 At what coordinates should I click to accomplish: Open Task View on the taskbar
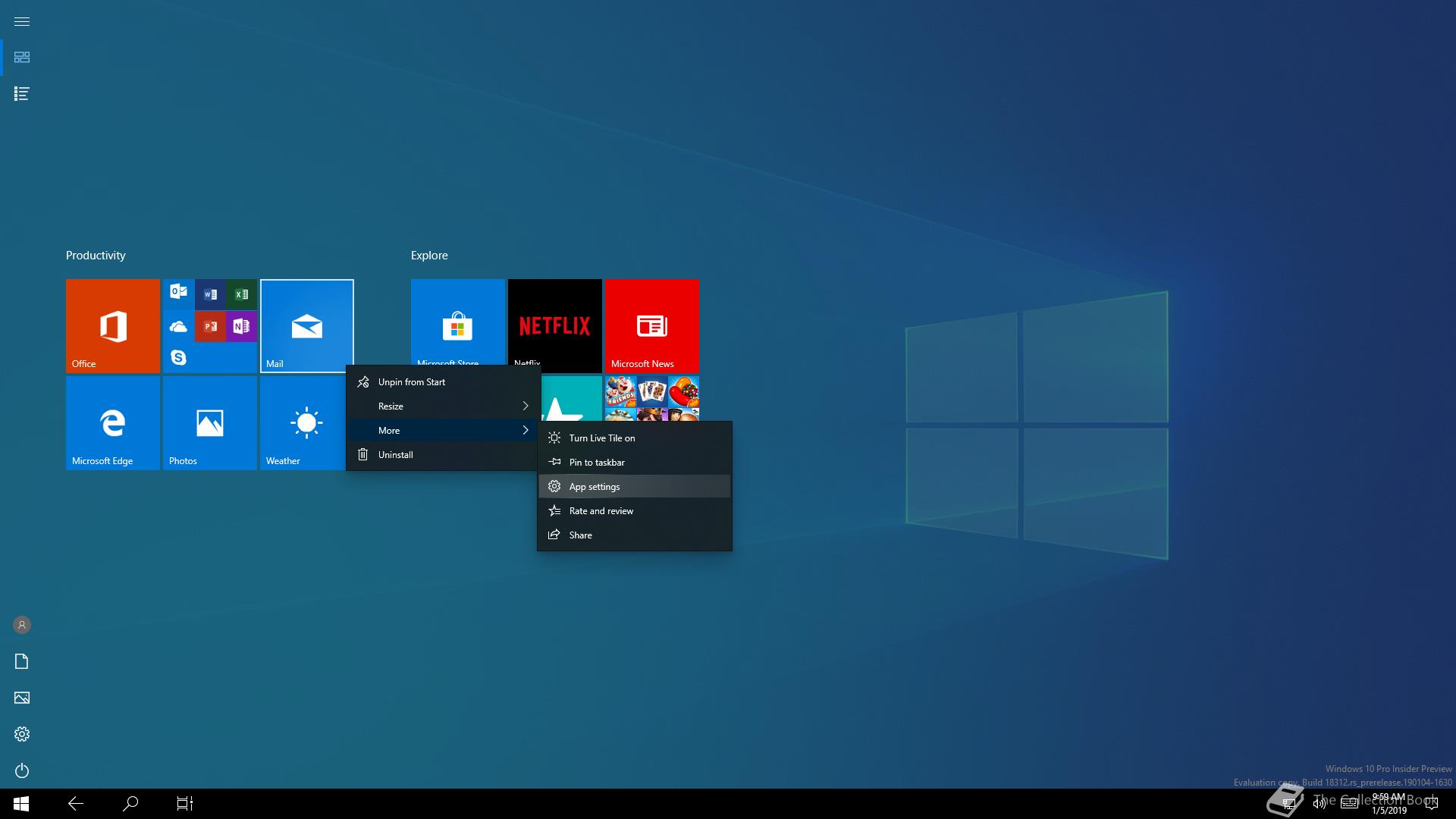185,804
